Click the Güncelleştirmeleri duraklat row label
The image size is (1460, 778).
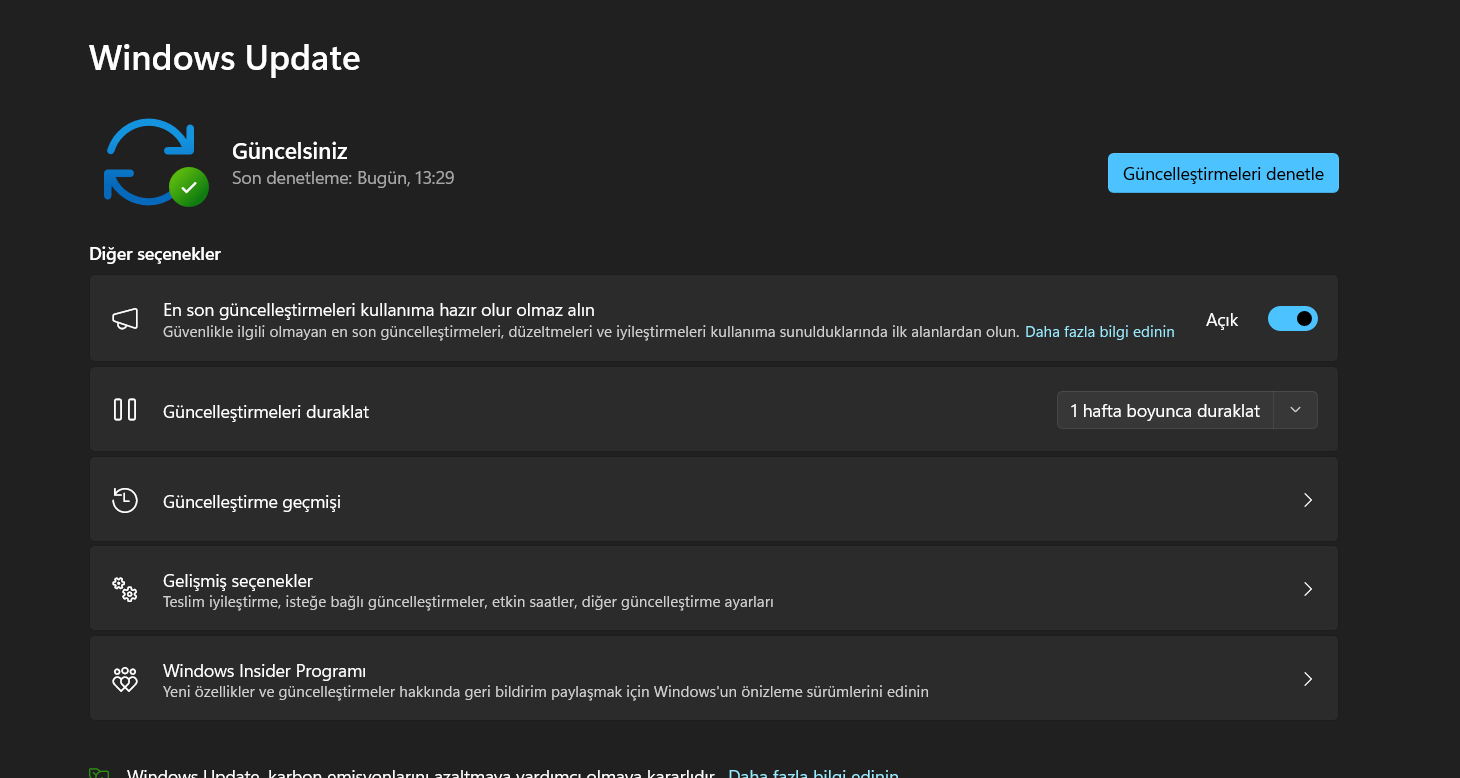click(266, 412)
